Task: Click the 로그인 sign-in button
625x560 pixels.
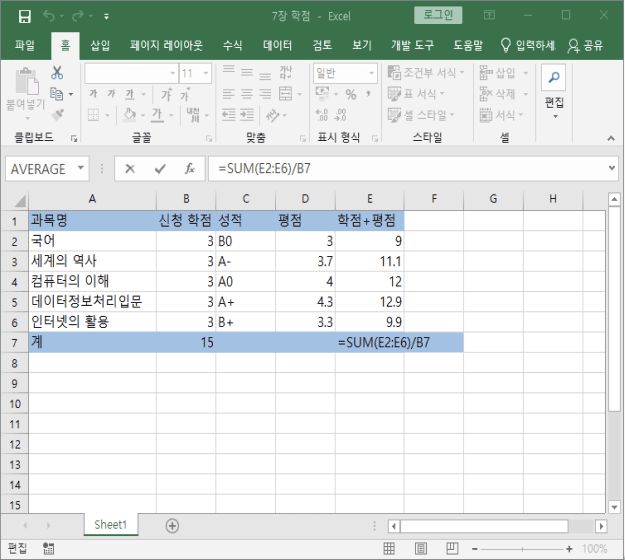Action: pyautogui.click(x=439, y=15)
